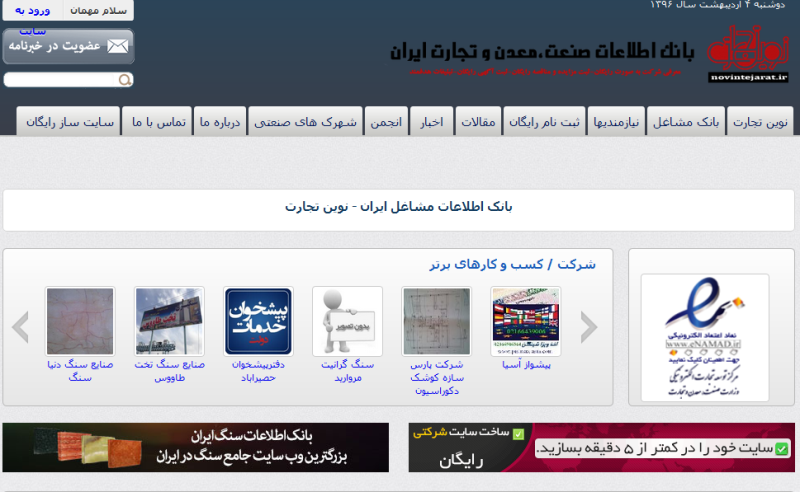Click the بانک اطلاعات مشاغل ایران title
Screen dimensions: 800x492
point(398,207)
